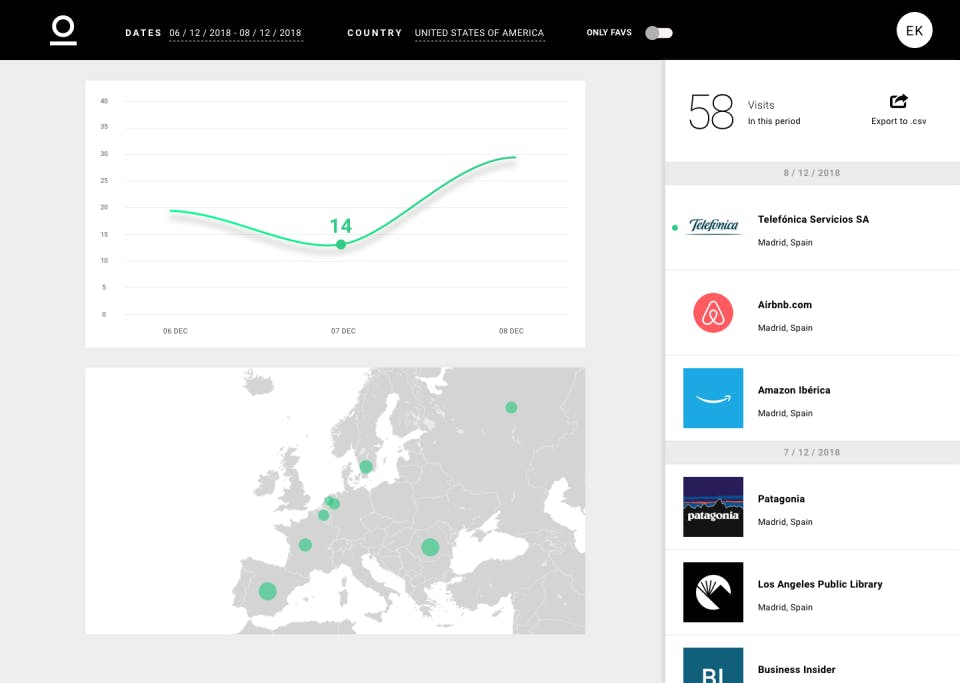Click the Telefónica company logo
Image resolution: width=960 pixels, height=683 pixels.
pos(713,226)
